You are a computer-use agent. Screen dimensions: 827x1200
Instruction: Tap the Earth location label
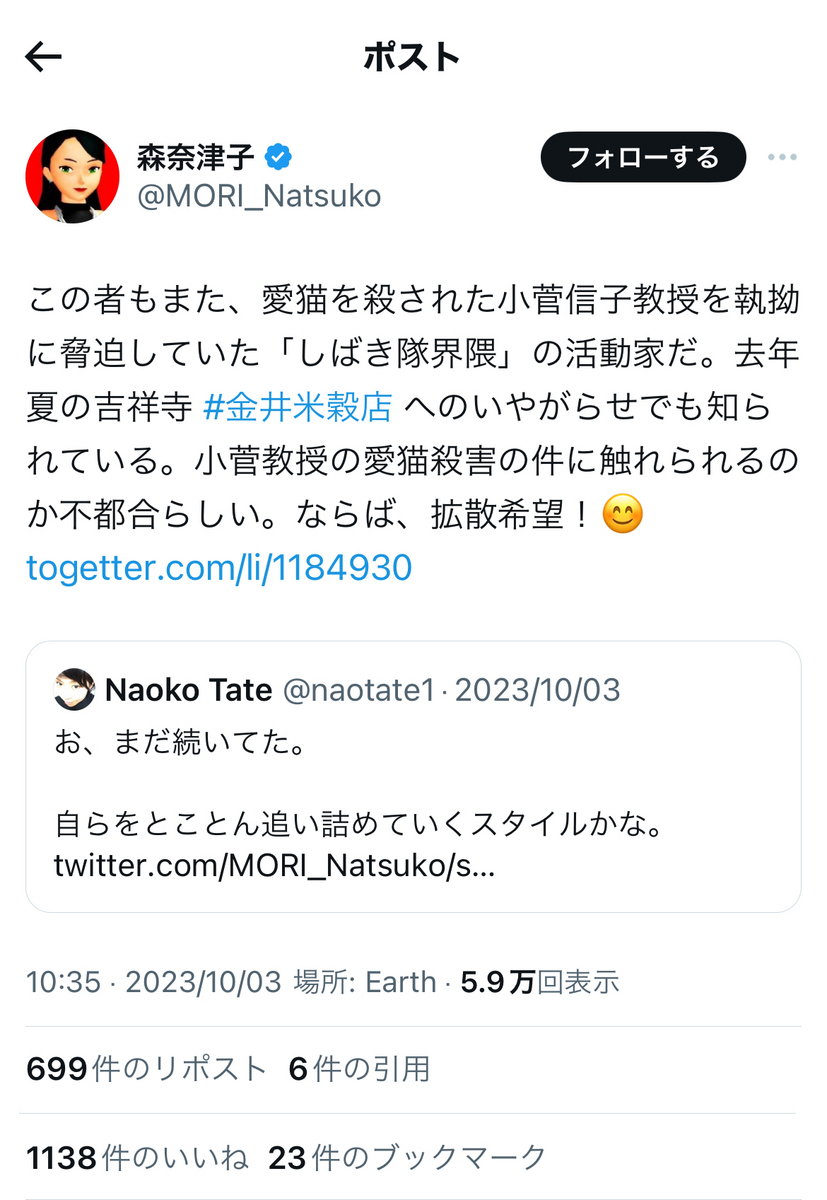coord(400,982)
